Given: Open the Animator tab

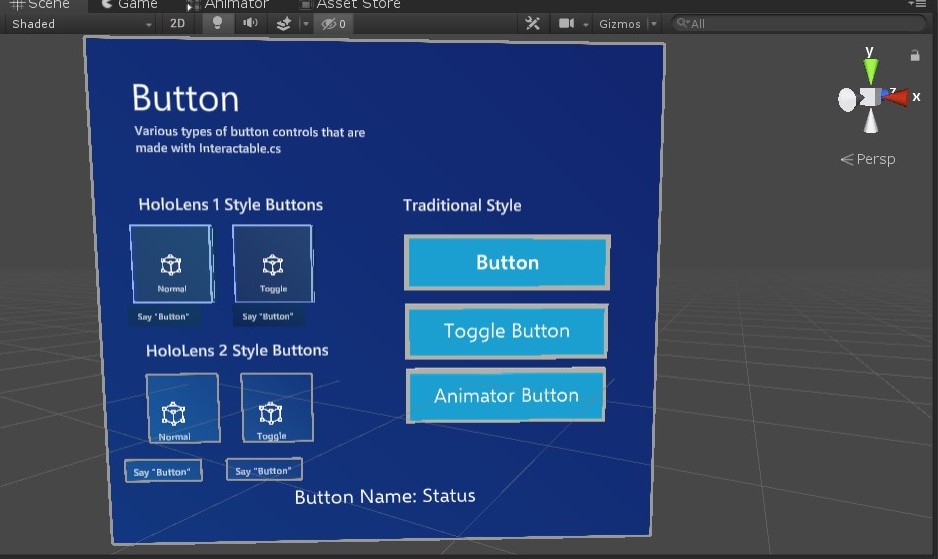Looking at the screenshot, I should tap(229, 5).
